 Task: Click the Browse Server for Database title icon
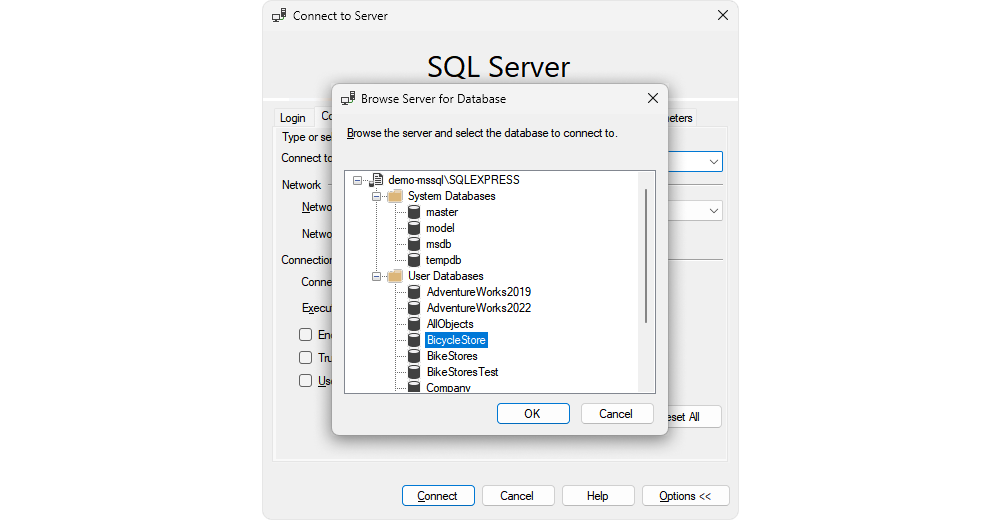click(348, 98)
